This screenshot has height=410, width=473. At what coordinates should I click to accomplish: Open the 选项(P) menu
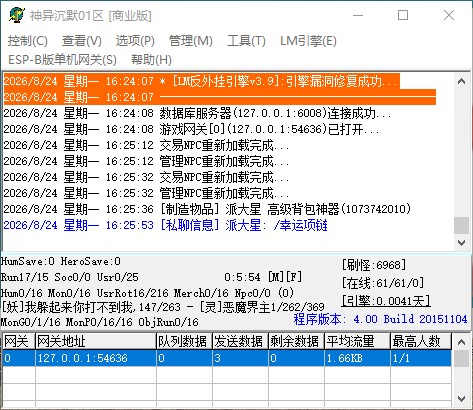135,41
